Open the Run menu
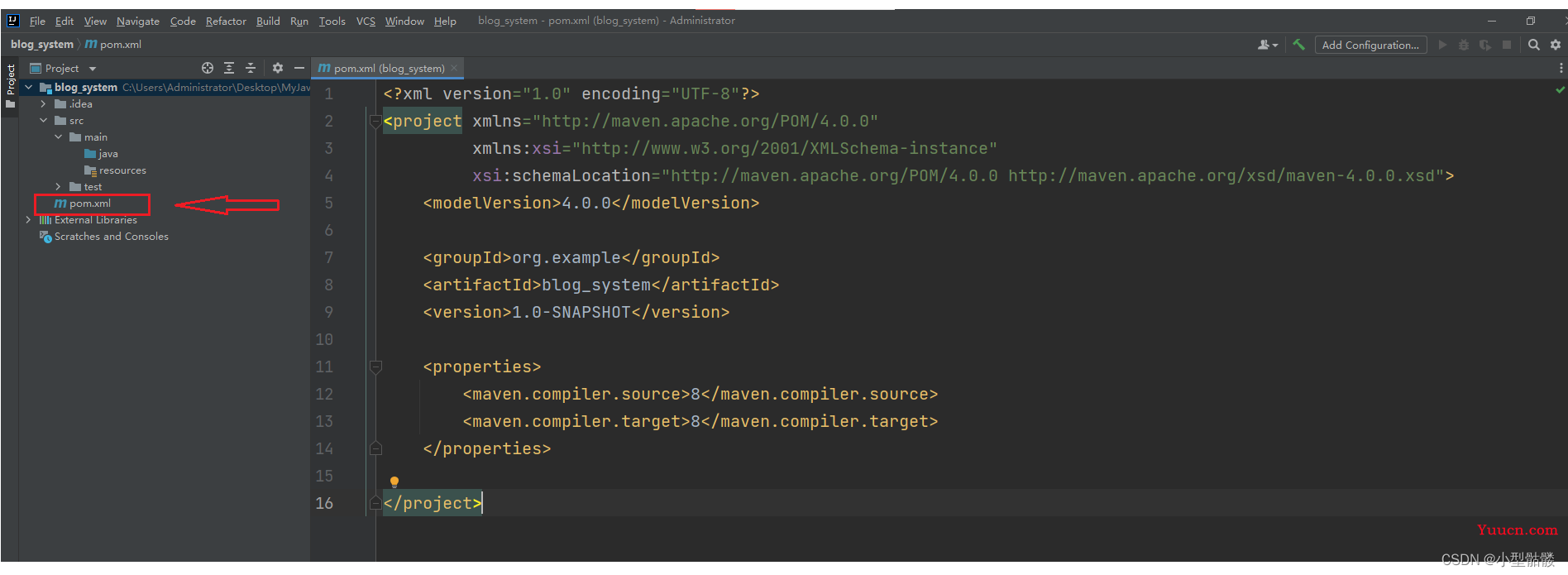Screen dimensions: 1568x575 [x=299, y=22]
